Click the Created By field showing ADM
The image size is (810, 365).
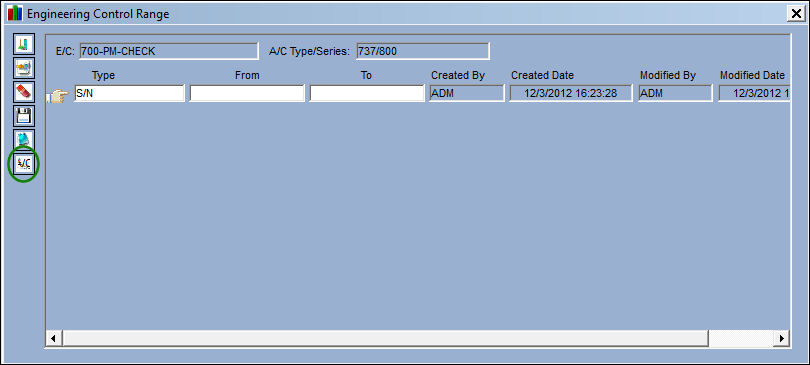point(466,93)
